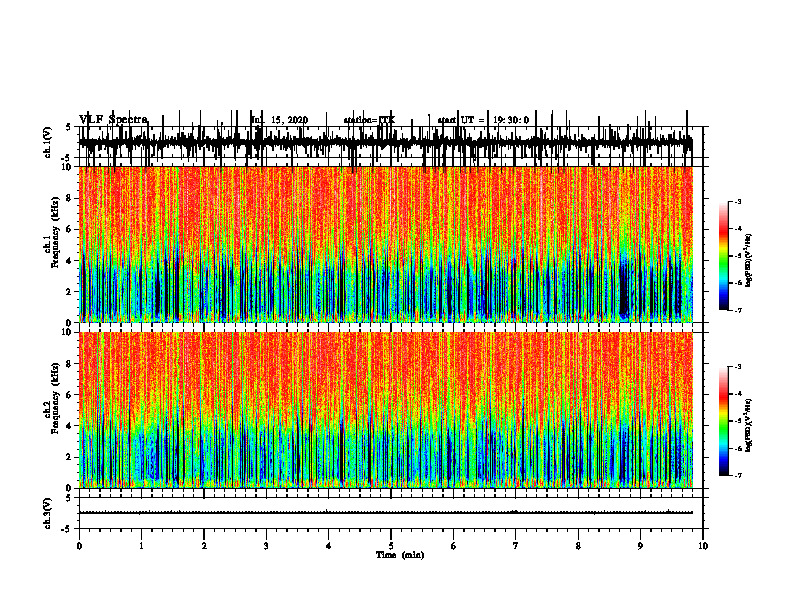
Task: Click the '3' minute tick label
Action: point(266,546)
